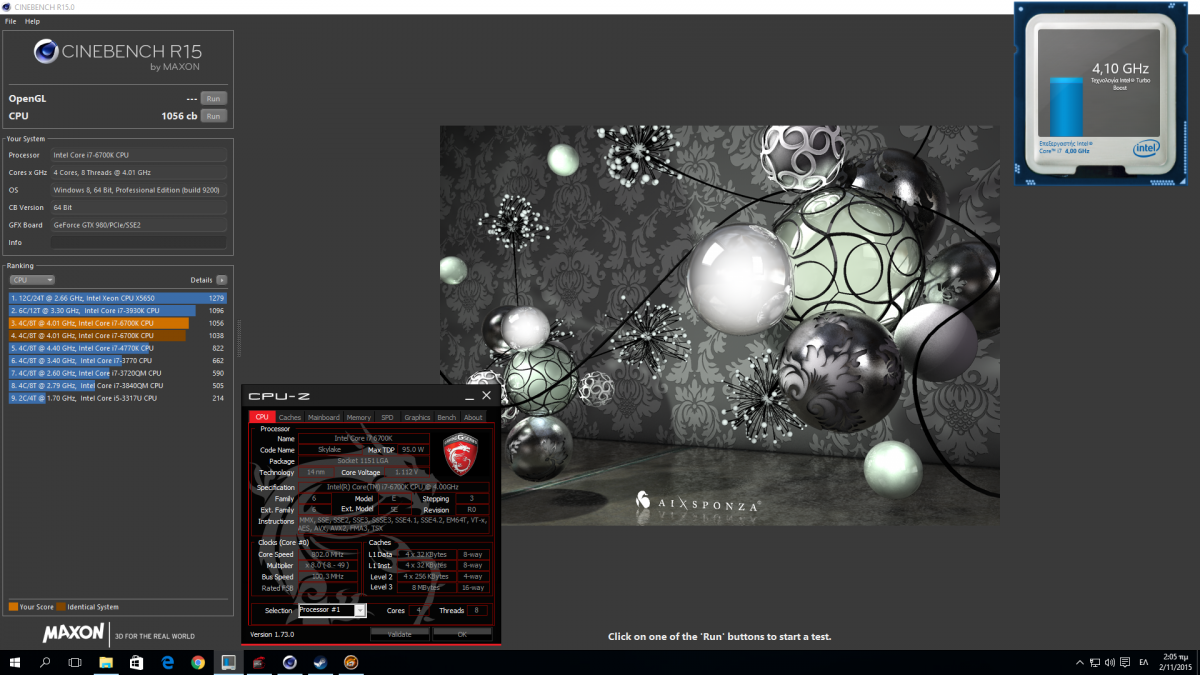Switch to the CPU tab in CPU-Z
Image resolution: width=1200 pixels, height=675 pixels.
pyautogui.click(x=261, y=417)
